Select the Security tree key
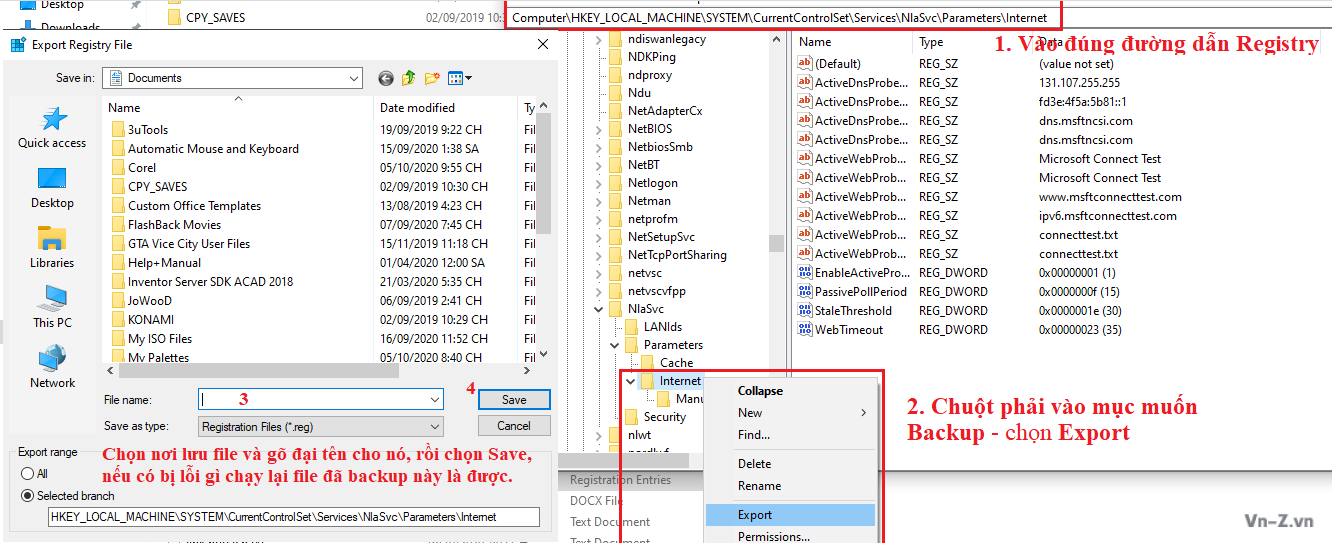Viewport: 1332px width, 543px height. point(664,417)
